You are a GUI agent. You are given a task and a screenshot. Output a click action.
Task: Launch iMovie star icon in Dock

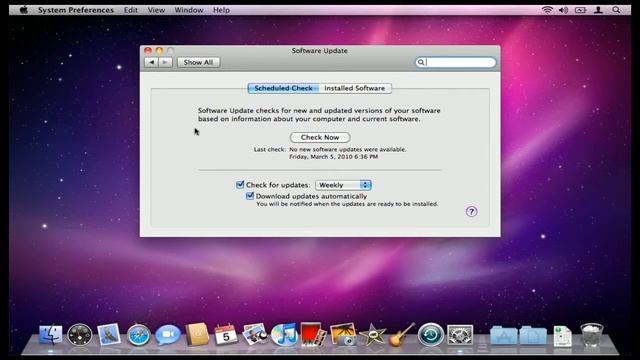click(x=372, y=335)
